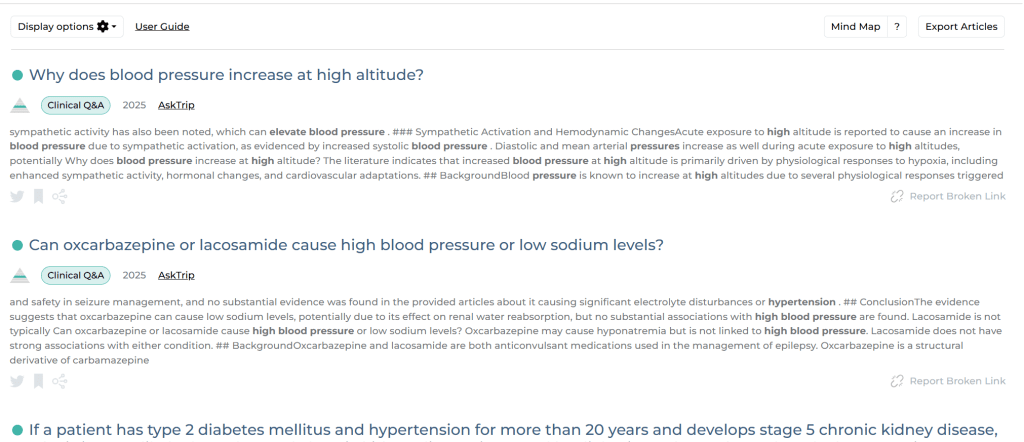This screenshot has height=442, width=1024.
Task: Open the oxcarbazepine or lacosamide question title
Action: pyautogui.click(x=346, y=245)
